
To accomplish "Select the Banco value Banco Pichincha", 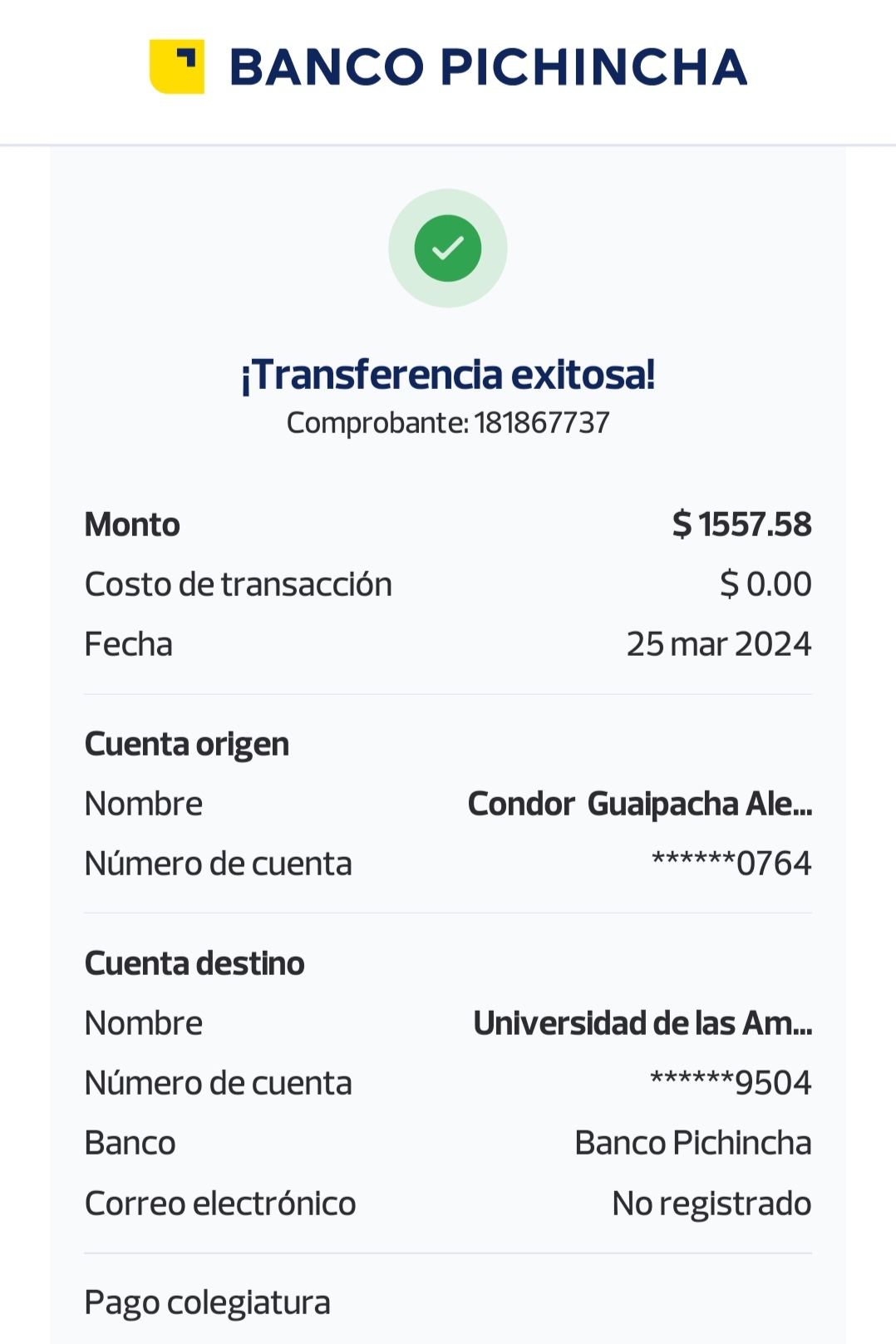I will 692,1143.
